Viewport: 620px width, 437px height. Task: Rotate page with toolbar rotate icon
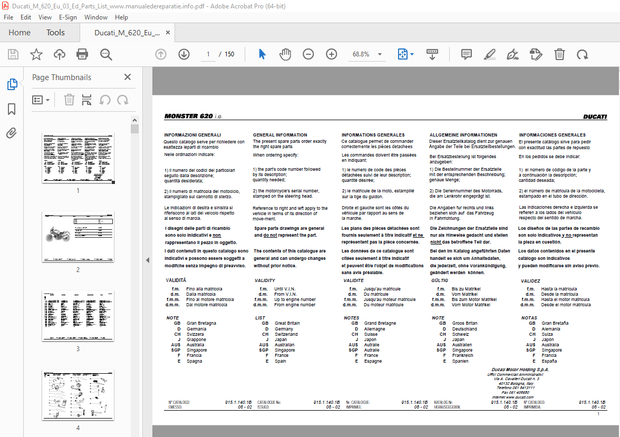(x=582, y=54)
